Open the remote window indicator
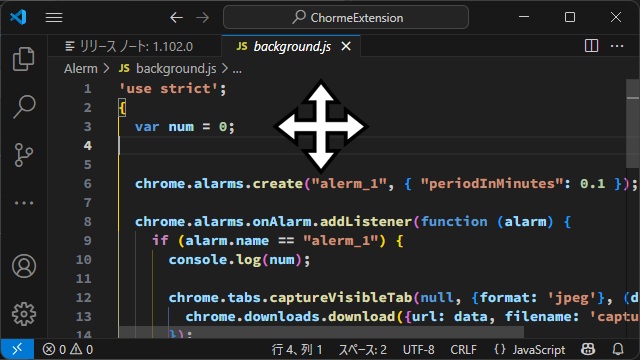Image resolution: width=640 pixels, height=360 pixels. pyautogui.click(x=17, y=349)
